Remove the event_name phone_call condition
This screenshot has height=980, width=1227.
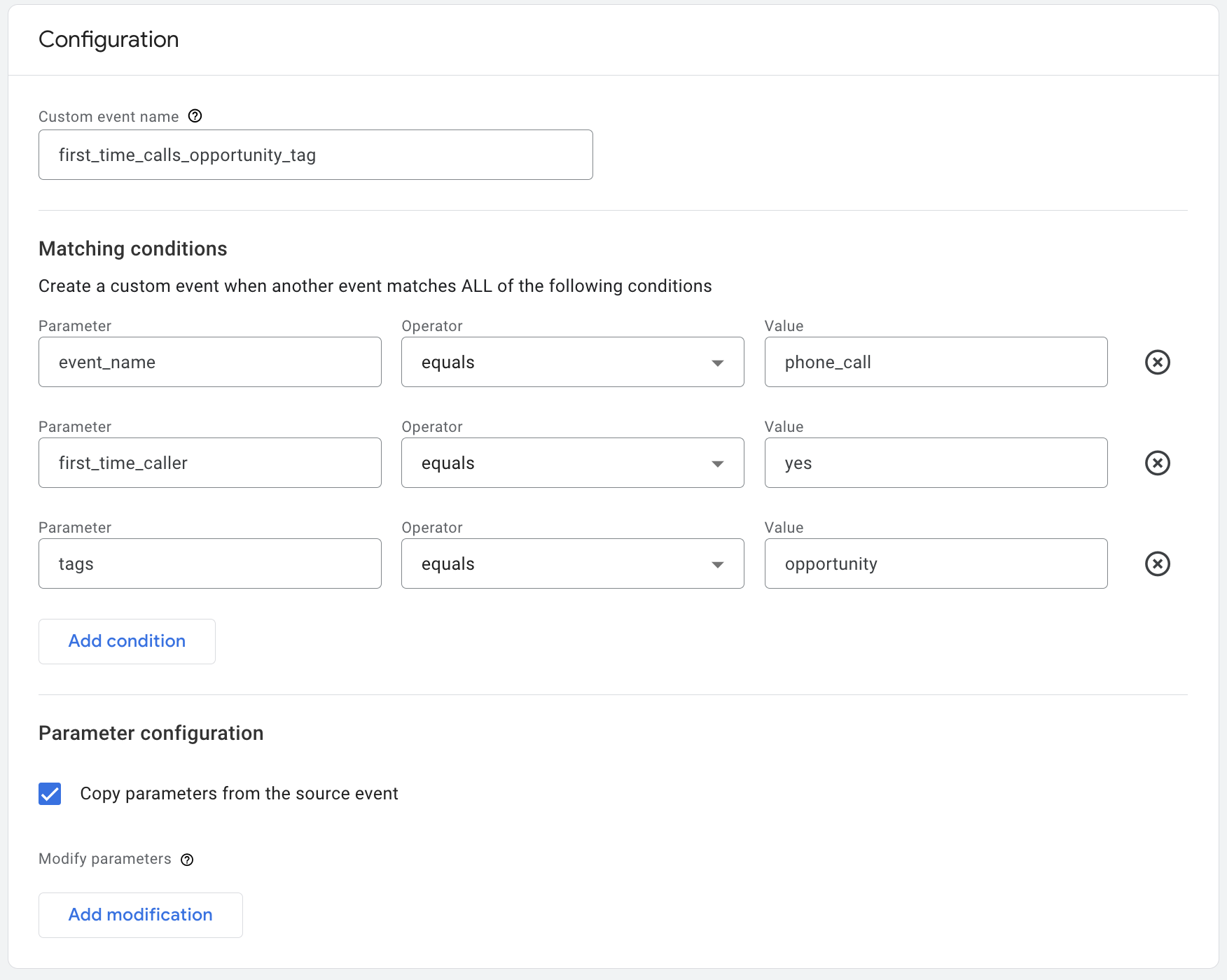[x=1157, y=362]
